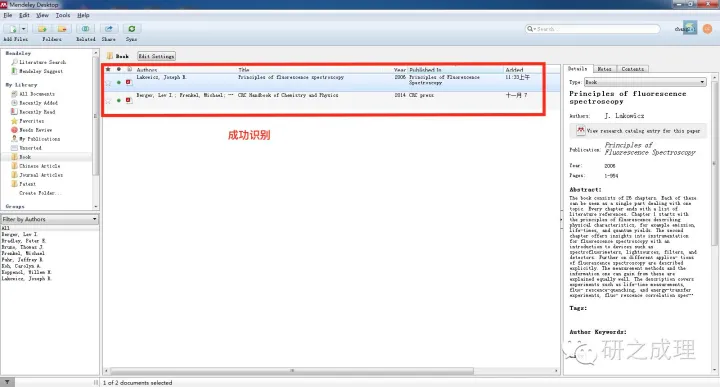This screenshot has width=720, height=387.
Task: Click the Related toolbar icon
Action: pyautogui.click(x=85, y=29)
